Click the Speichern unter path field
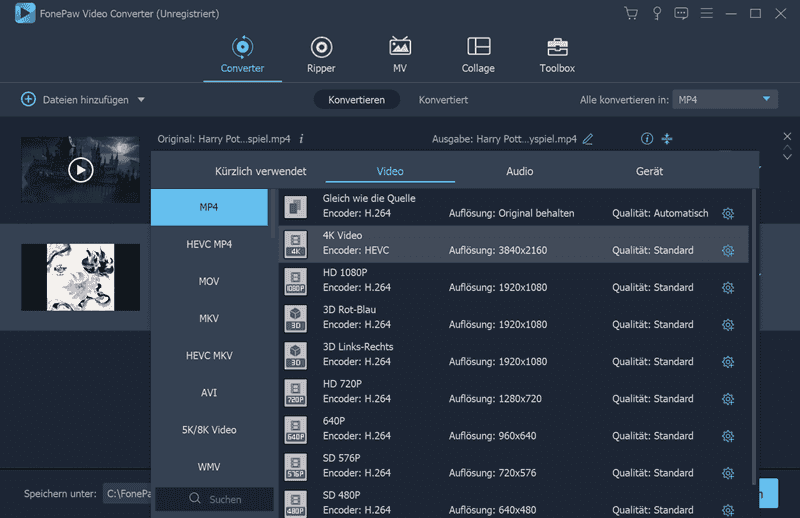This screenshot has height=518, width=800. [128, 494]
